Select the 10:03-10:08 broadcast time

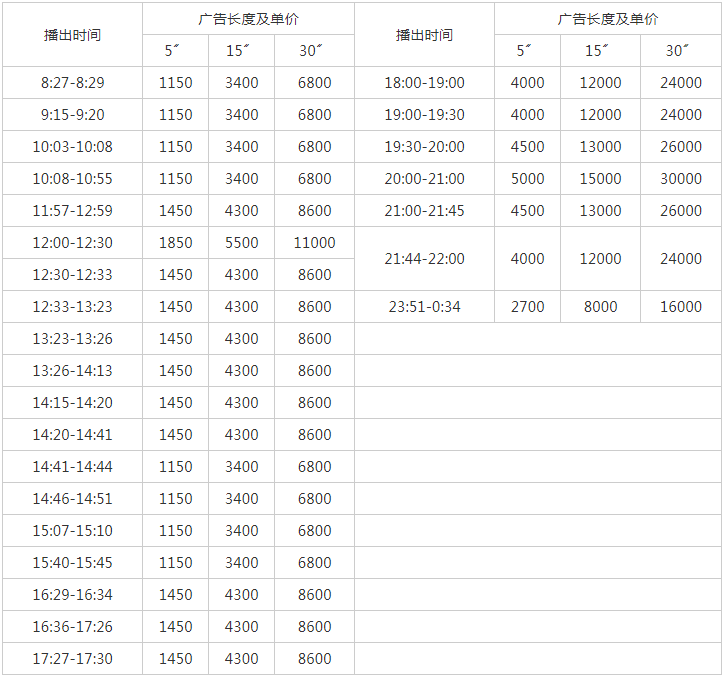tap(72, 147)
